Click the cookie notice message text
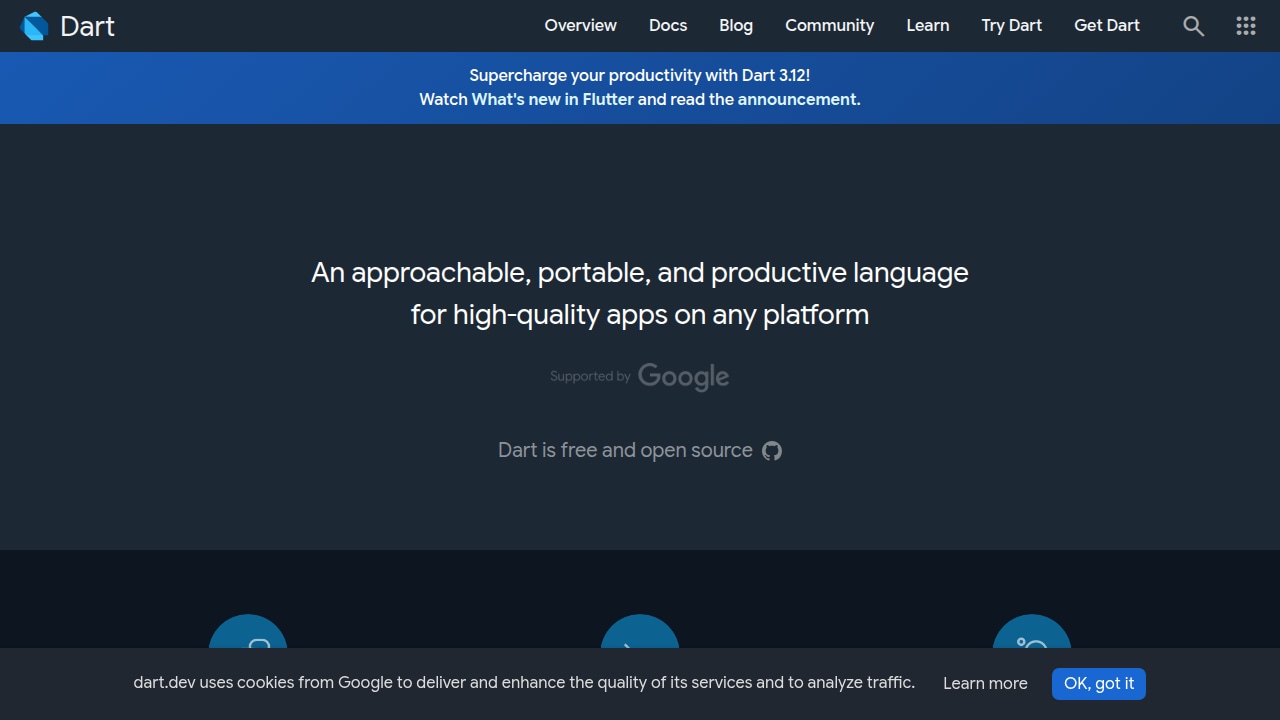The height and width of the screenshot is (720, 1280). [524, 683]
